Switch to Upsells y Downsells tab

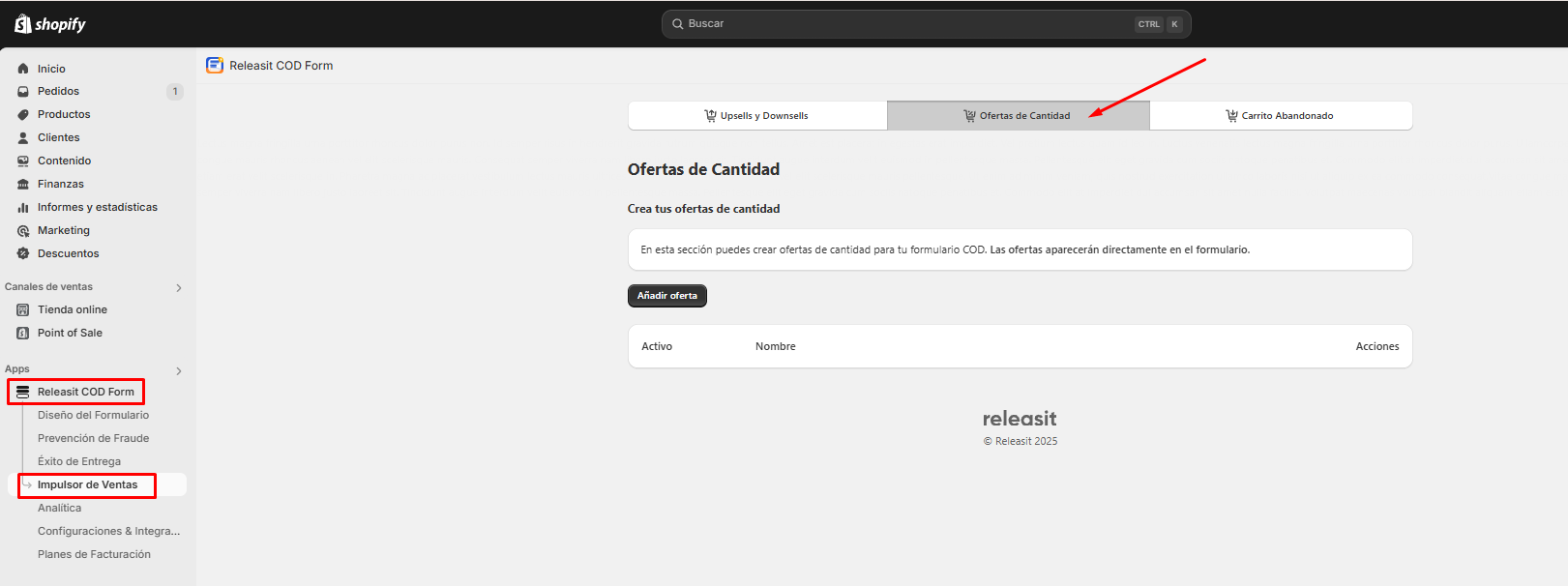tap(757, 116)
